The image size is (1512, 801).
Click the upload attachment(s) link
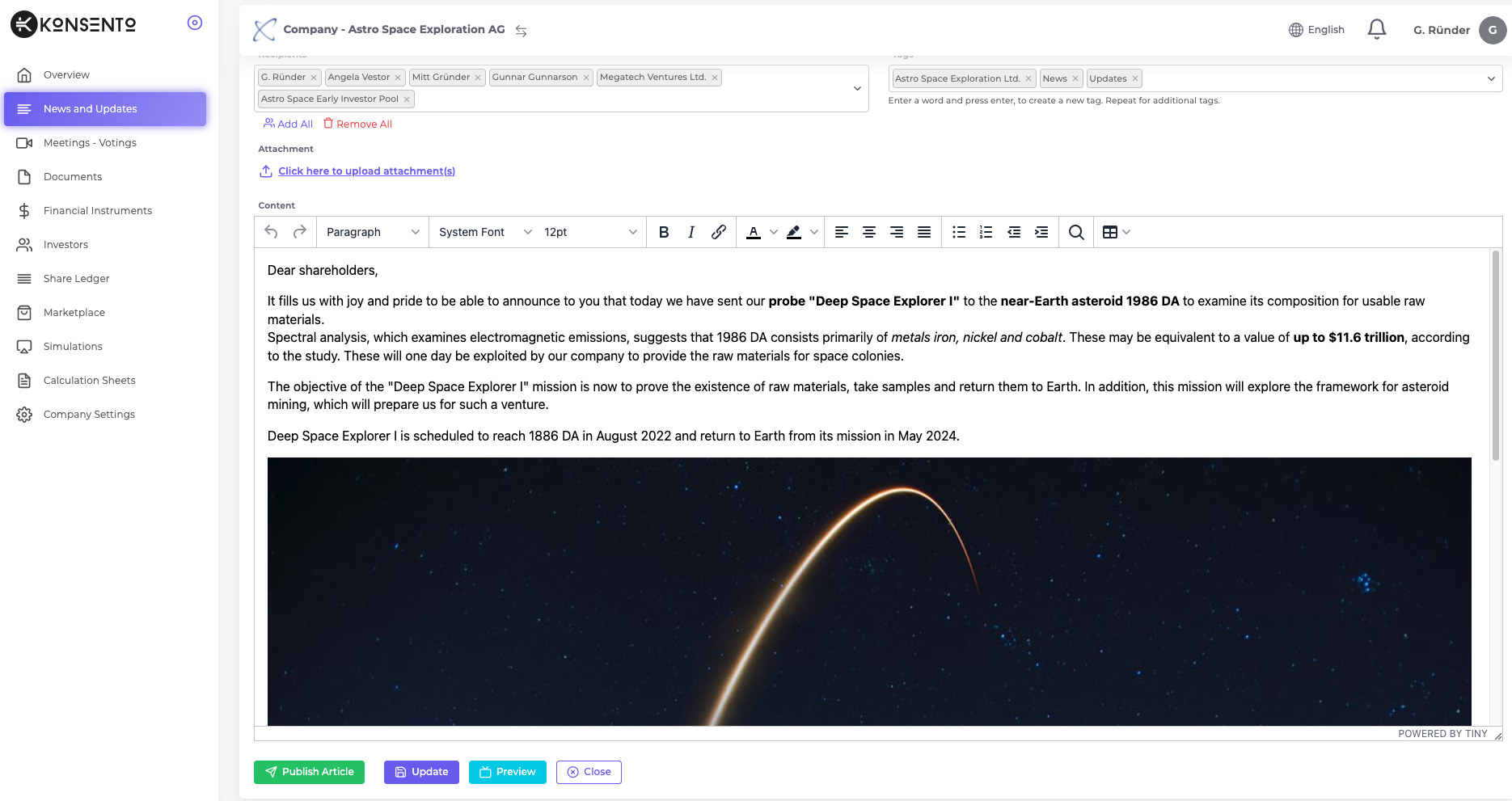[366, 171]
